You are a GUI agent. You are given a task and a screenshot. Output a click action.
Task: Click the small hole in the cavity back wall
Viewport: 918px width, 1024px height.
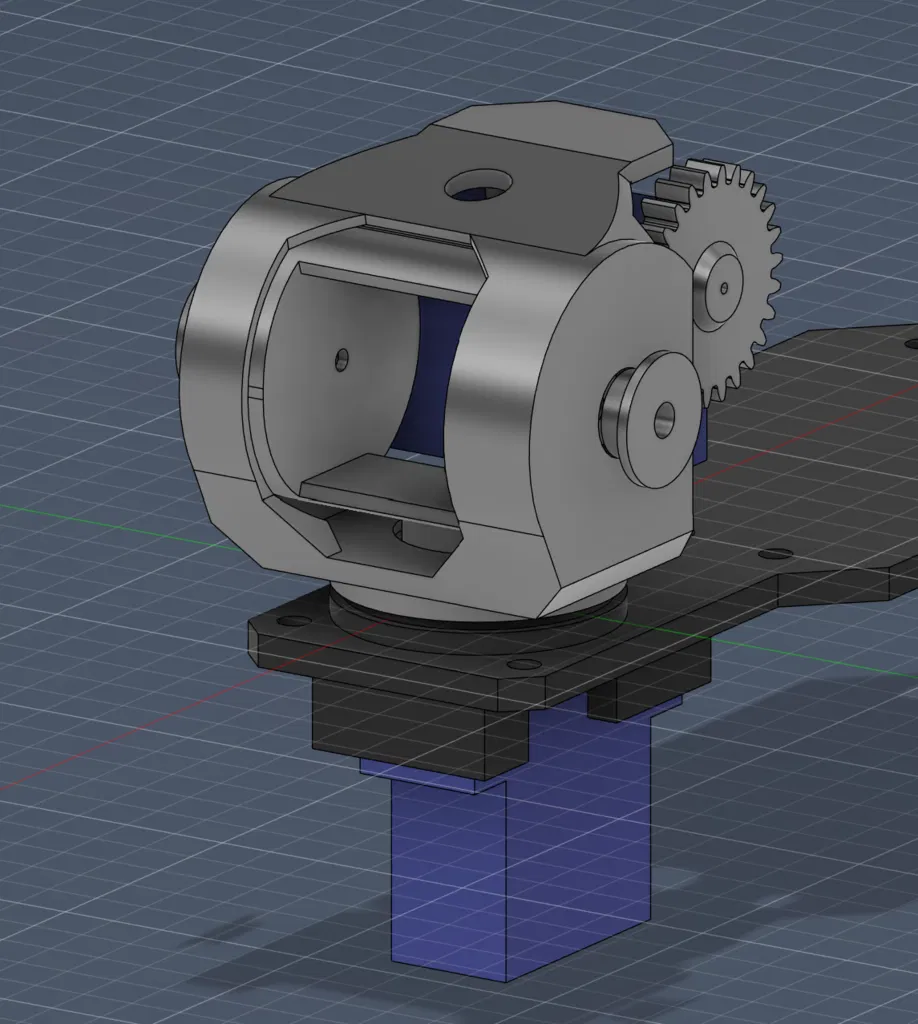[342, 359]
